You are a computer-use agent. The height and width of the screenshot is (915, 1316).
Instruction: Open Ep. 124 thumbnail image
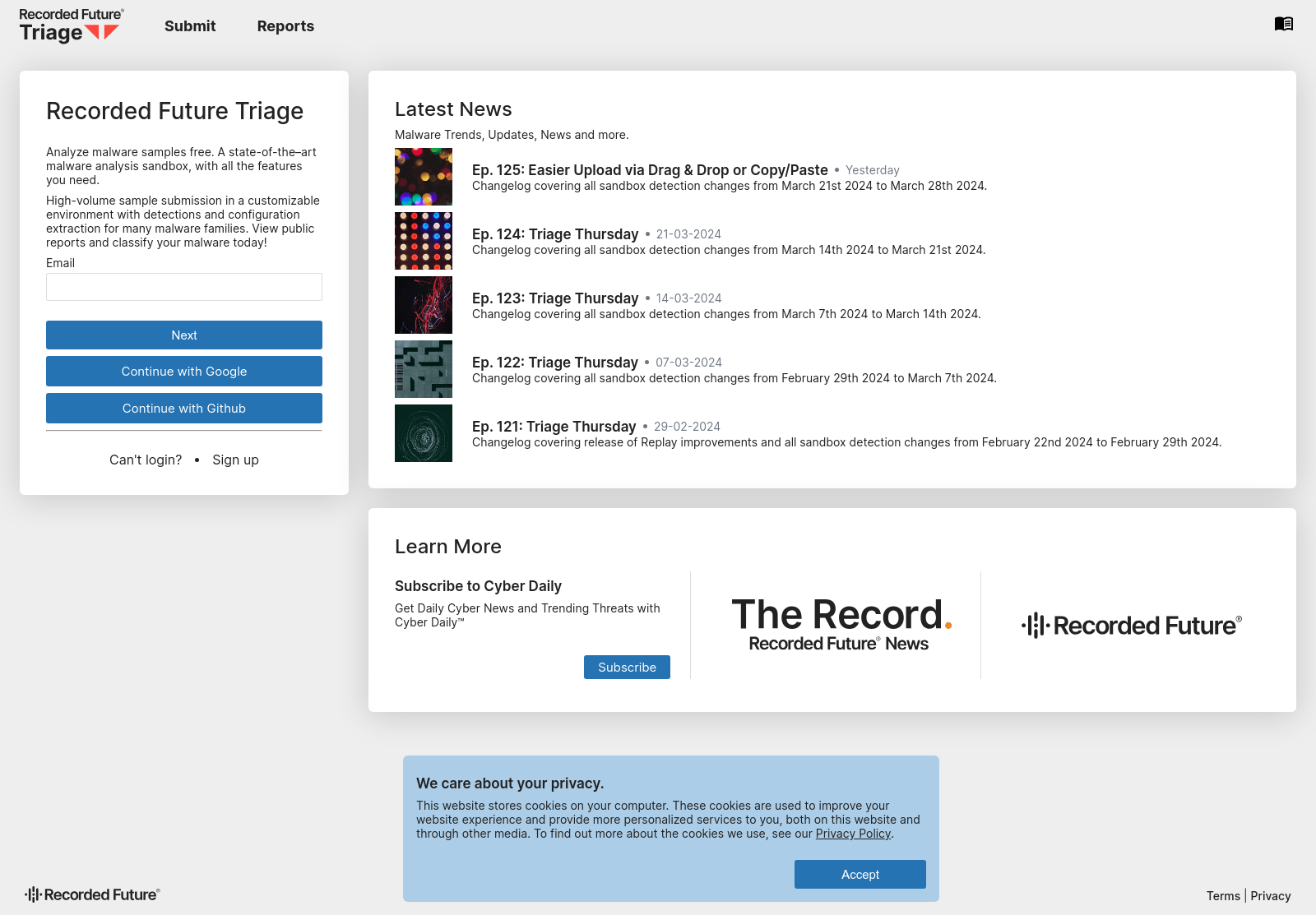point(424,241)
